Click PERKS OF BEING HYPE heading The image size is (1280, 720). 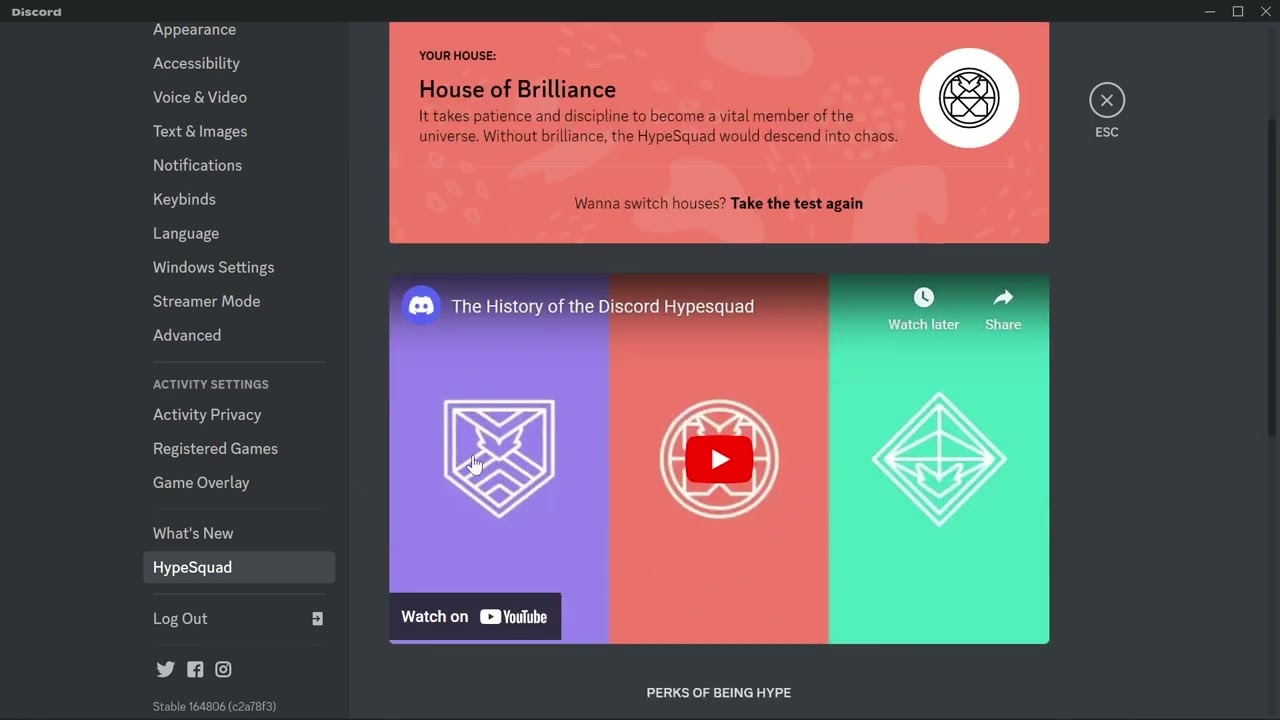719,692
